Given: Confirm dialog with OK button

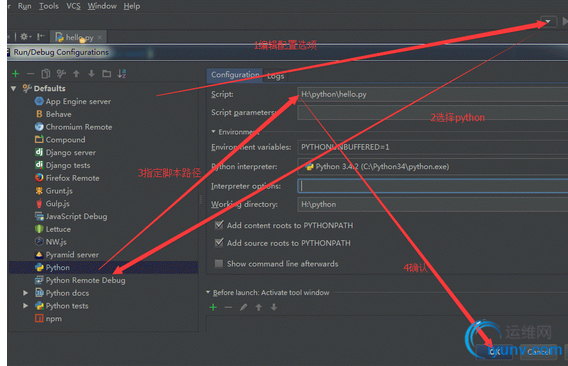Looking at the screenshot, I should tap(494, 352).
